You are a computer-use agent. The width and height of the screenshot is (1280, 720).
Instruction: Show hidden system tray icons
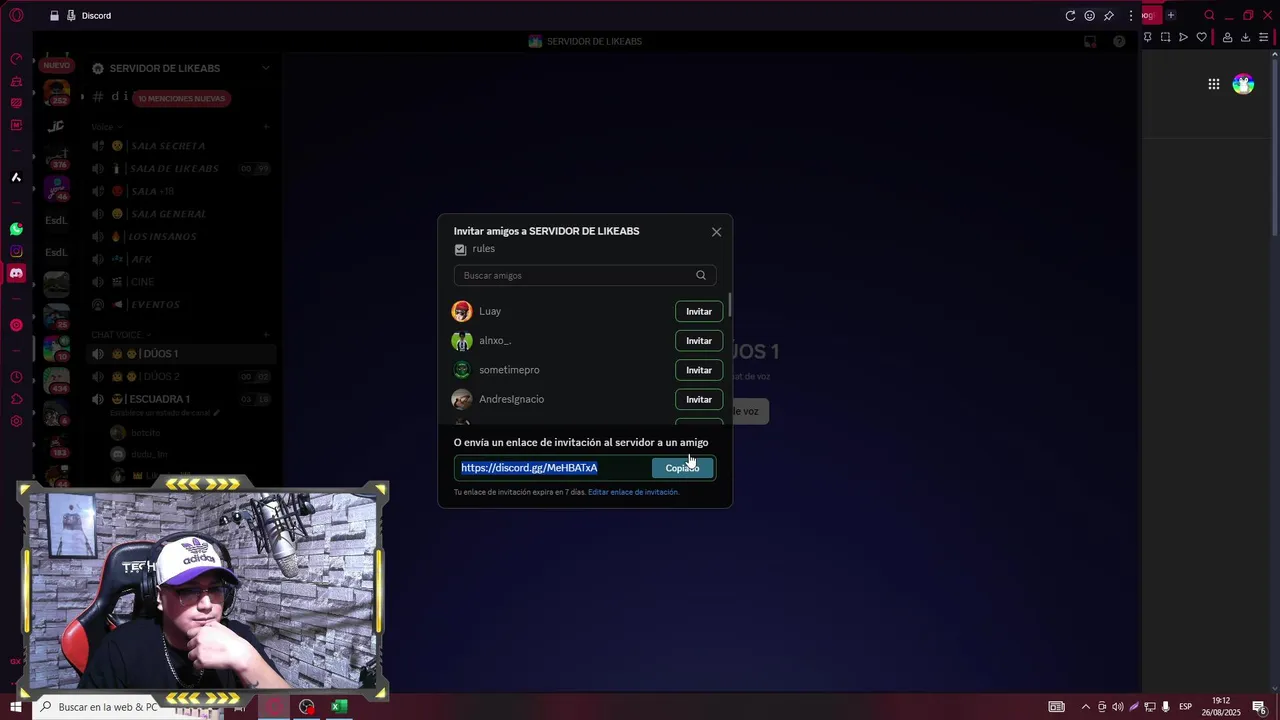(x=1085, y=707)
